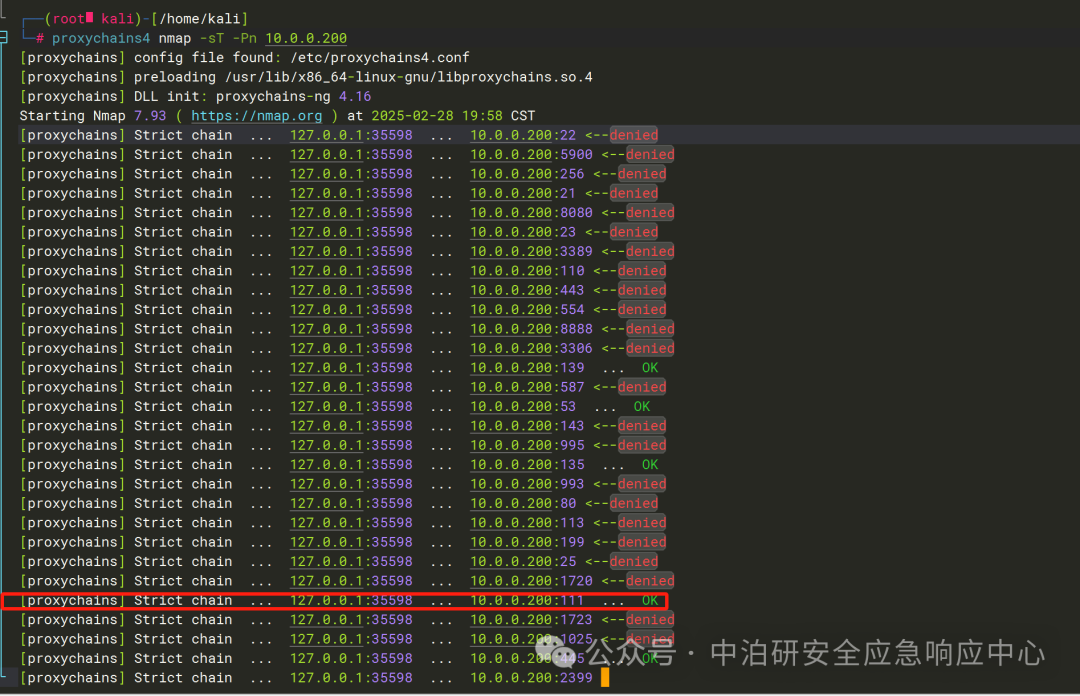Click the timestamp 2025-02-28 19:58

pyautogui.click(x=437, y=116)
